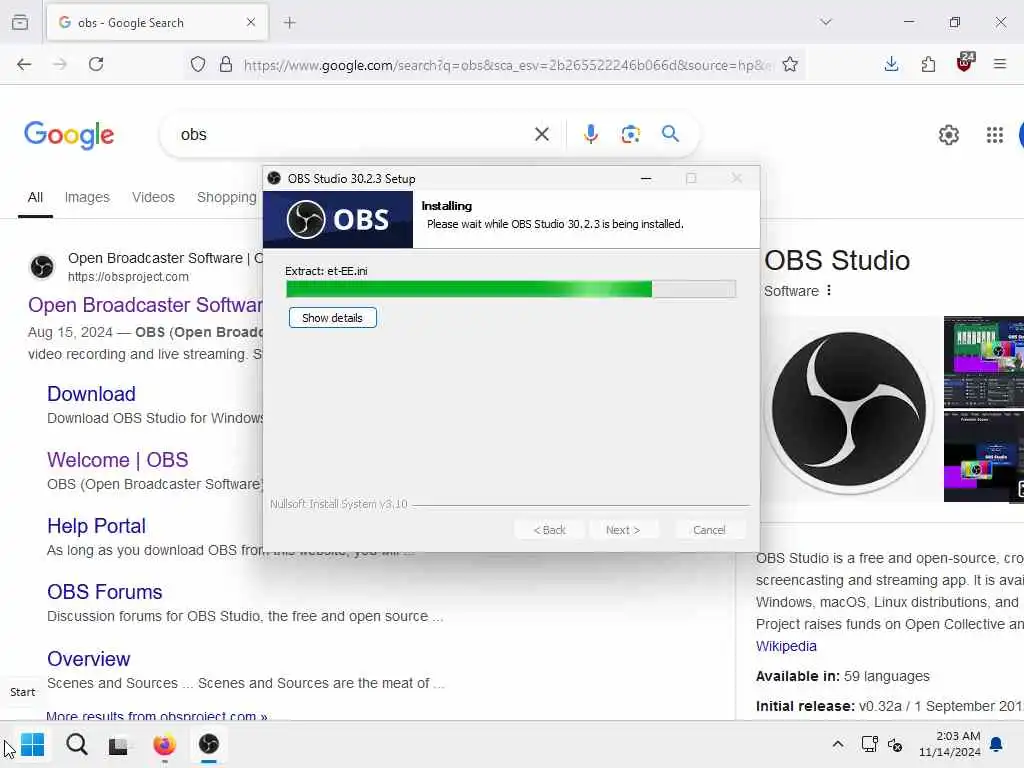Open the Help Portal sitelink
This screenshot has width=1024, height=768.
(x=96, y=526)
